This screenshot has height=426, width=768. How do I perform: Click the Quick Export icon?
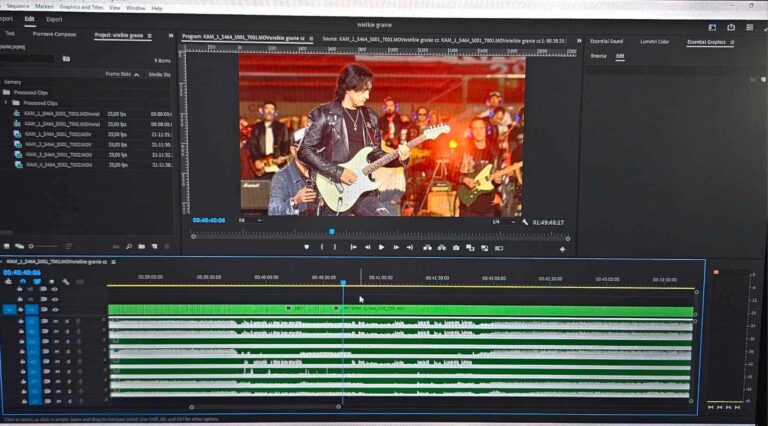pos(731,27)
